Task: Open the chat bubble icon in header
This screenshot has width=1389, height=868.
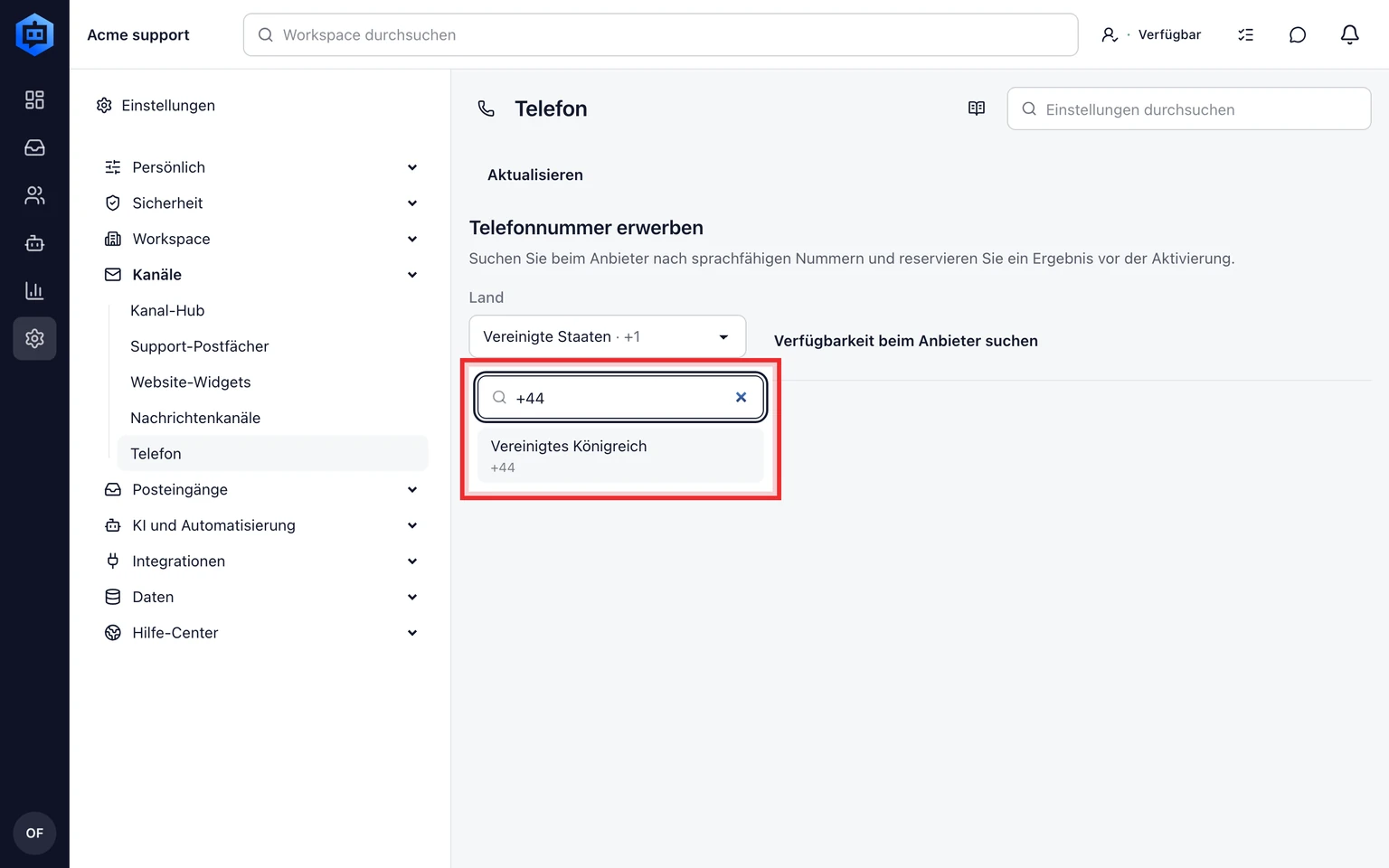Action: coord(1298,34)
